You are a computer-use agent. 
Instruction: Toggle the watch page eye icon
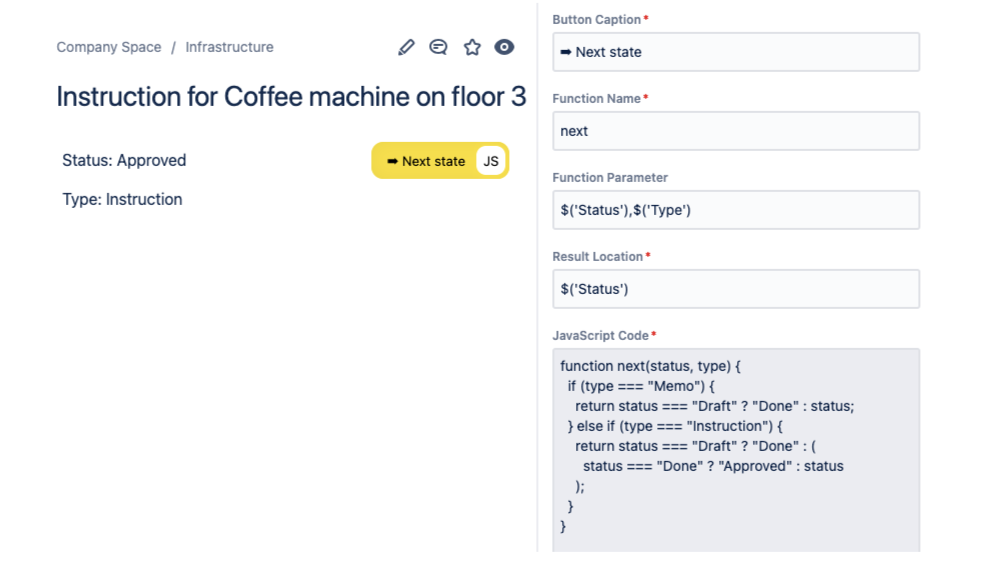pyautogui.click(x=504, y=47)
